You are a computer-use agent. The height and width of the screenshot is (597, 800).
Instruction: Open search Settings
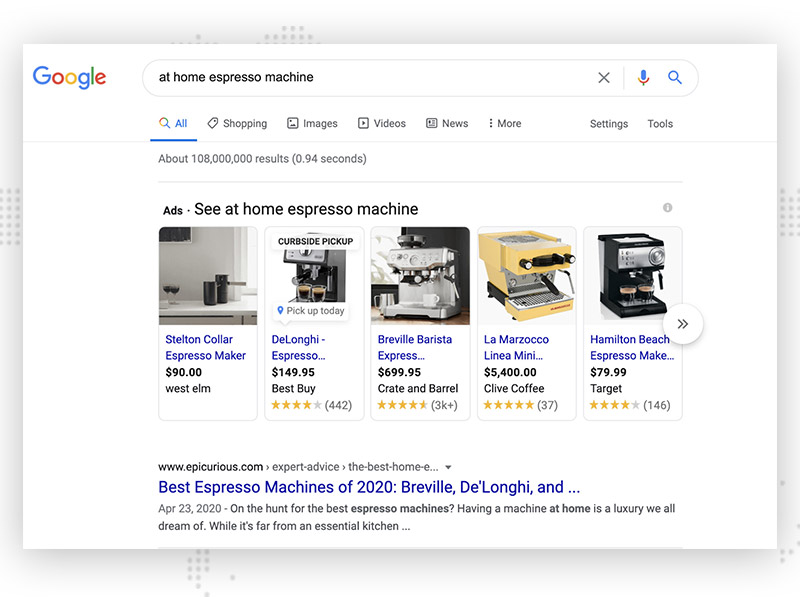609,124
